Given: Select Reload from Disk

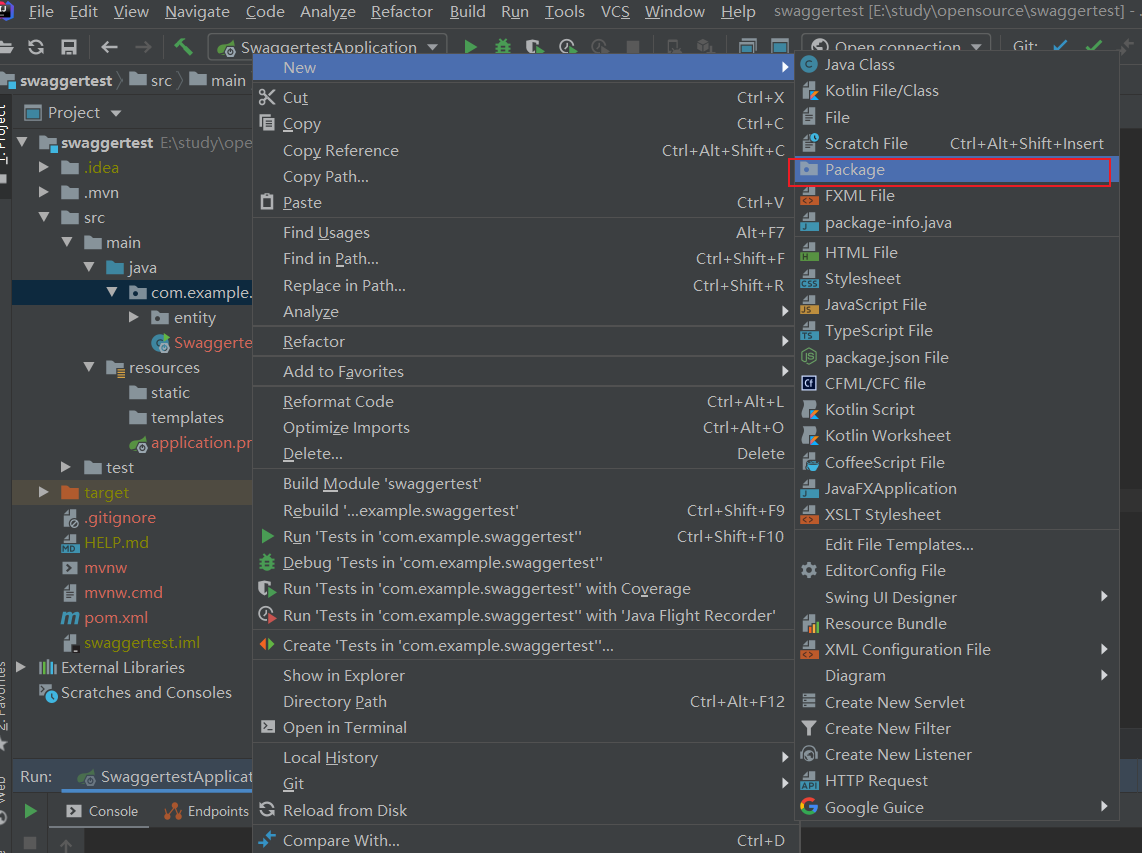Looking at the screenshot, I should (x=523, y=810).
